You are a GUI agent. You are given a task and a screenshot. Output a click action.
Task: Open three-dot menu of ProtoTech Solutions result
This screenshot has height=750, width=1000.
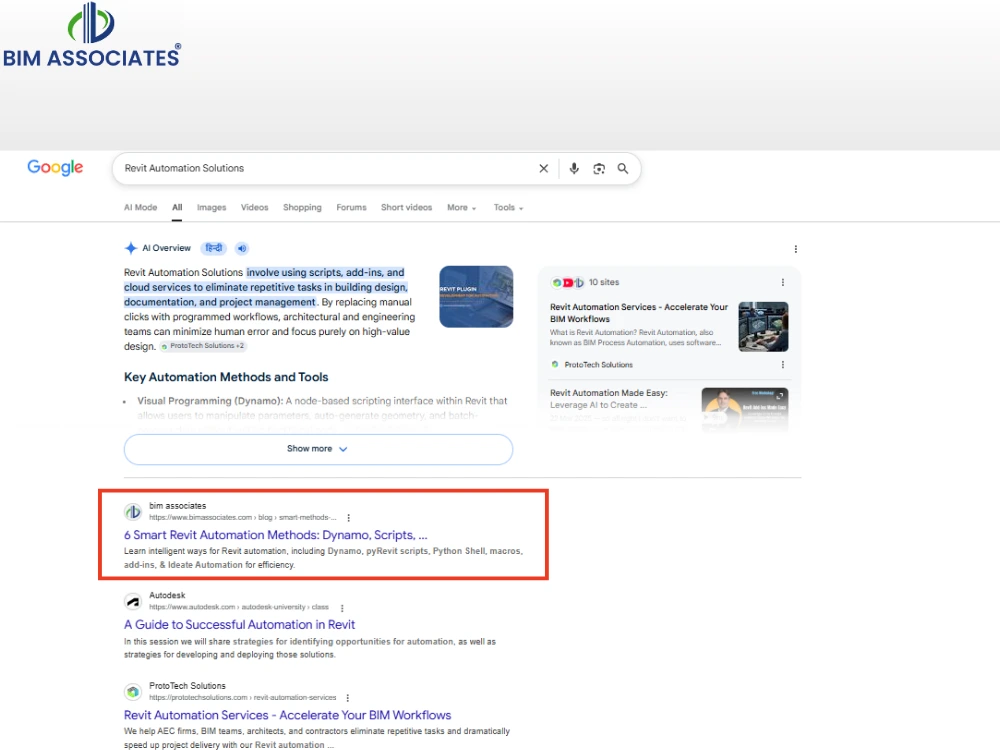[x=348, y=698]
